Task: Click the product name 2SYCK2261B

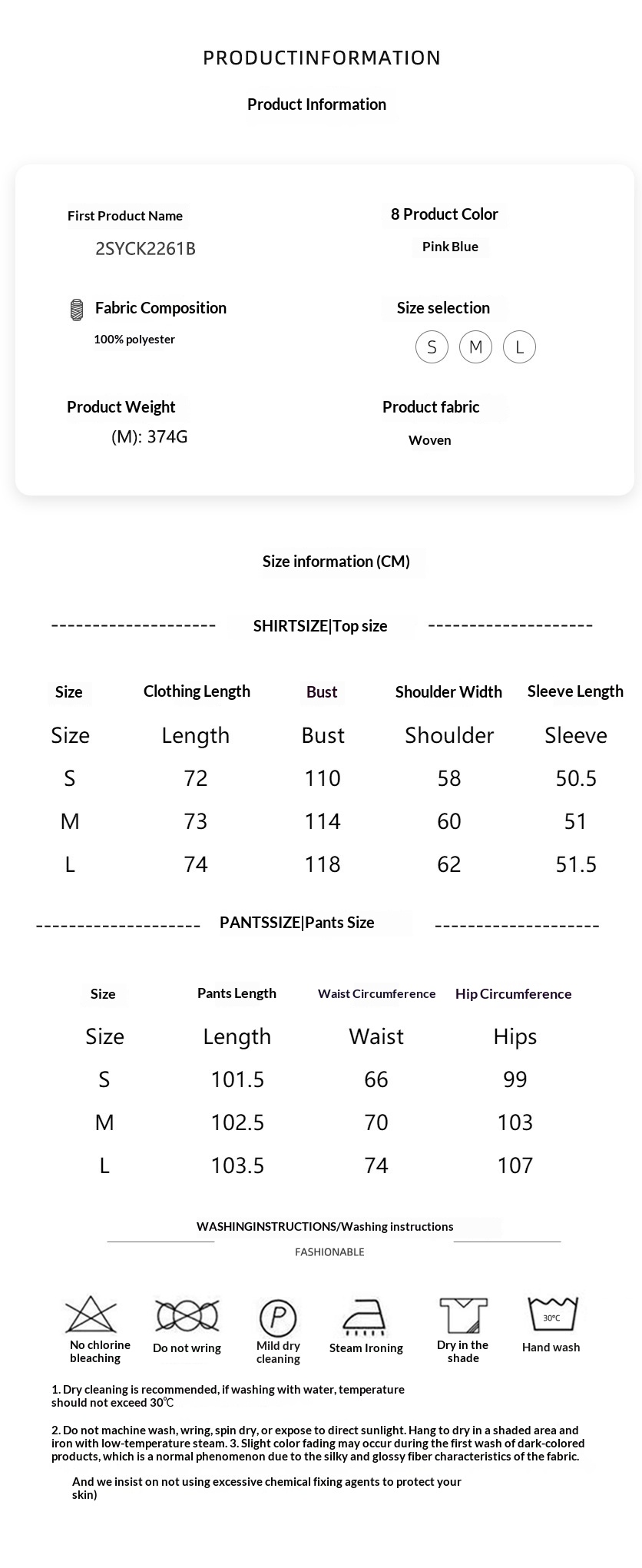Action: (145, 249)
